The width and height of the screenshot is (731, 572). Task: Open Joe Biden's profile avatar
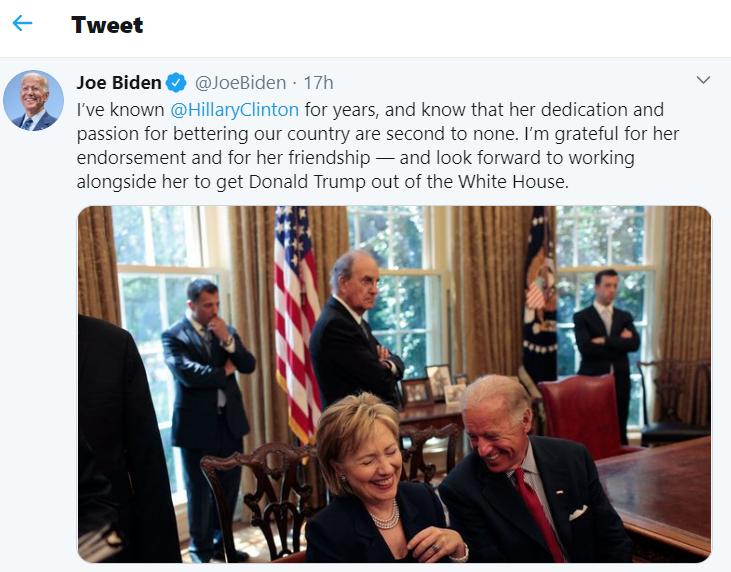35,101
